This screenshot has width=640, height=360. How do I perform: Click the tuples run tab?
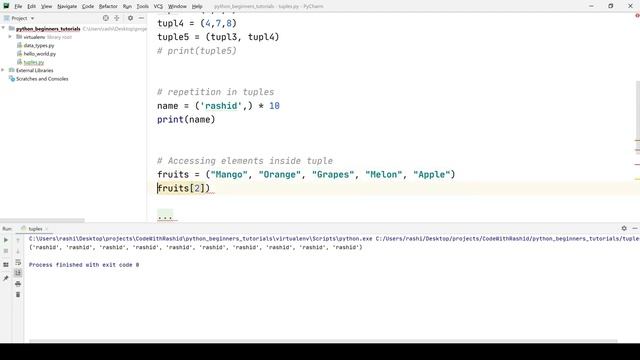(35, 229)
